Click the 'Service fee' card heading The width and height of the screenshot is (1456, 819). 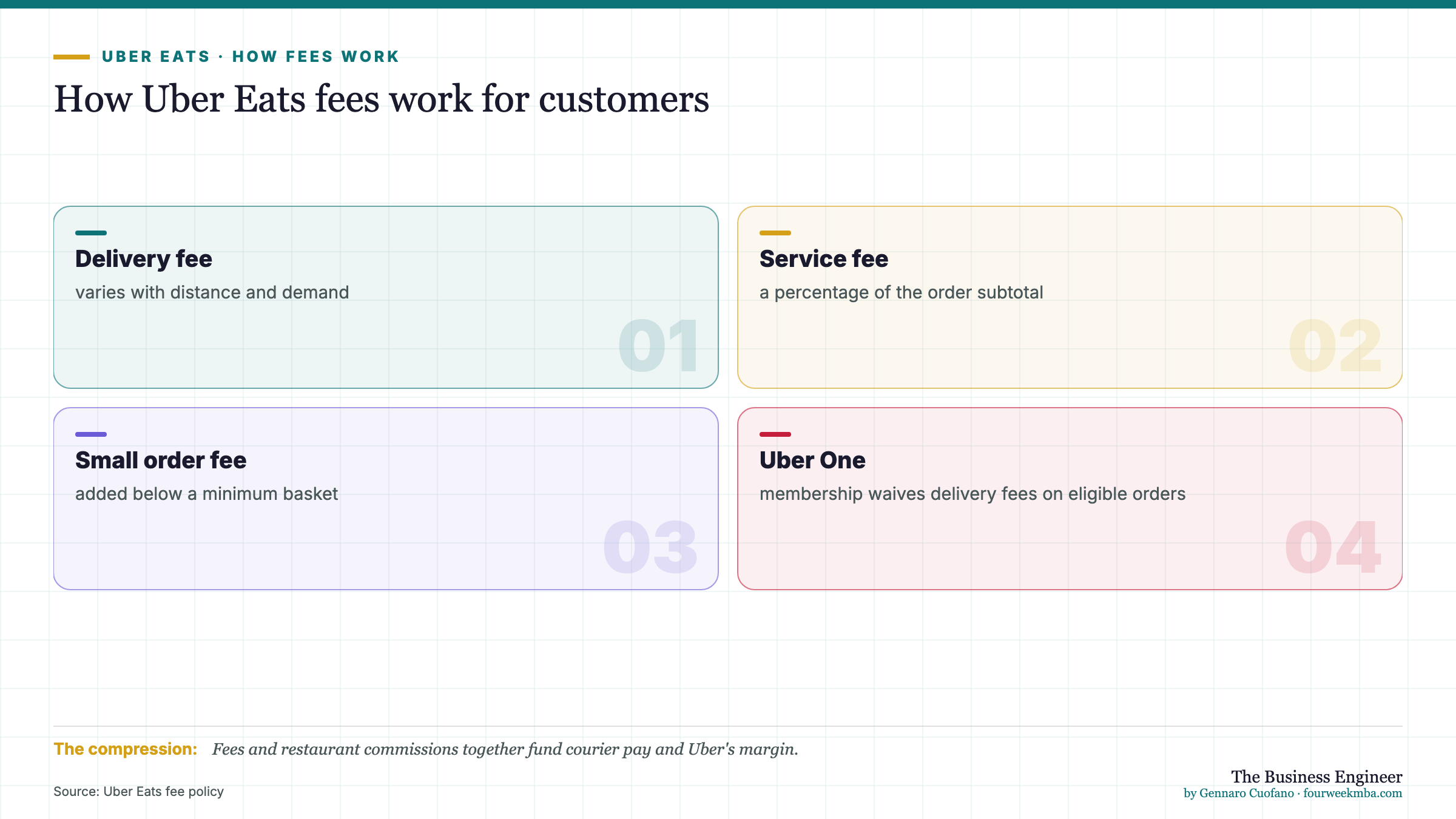click(824, 259)
